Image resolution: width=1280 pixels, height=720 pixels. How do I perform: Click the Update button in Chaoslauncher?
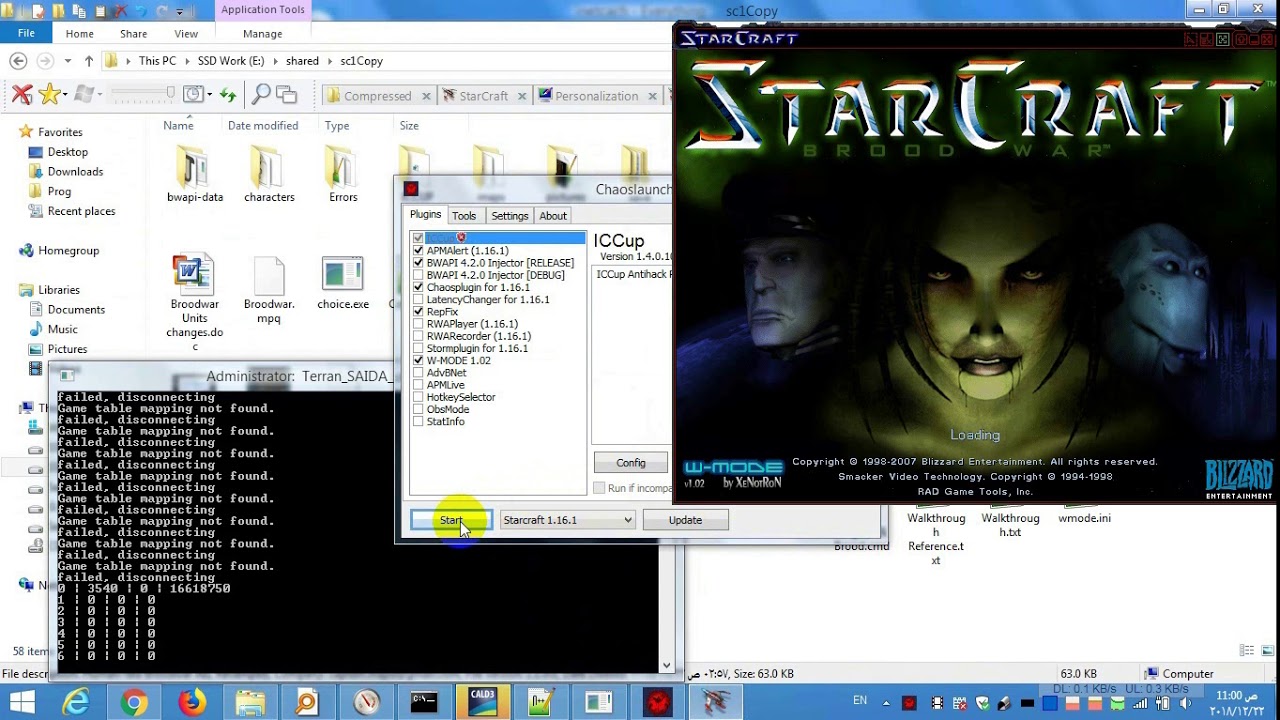(685, 520)
